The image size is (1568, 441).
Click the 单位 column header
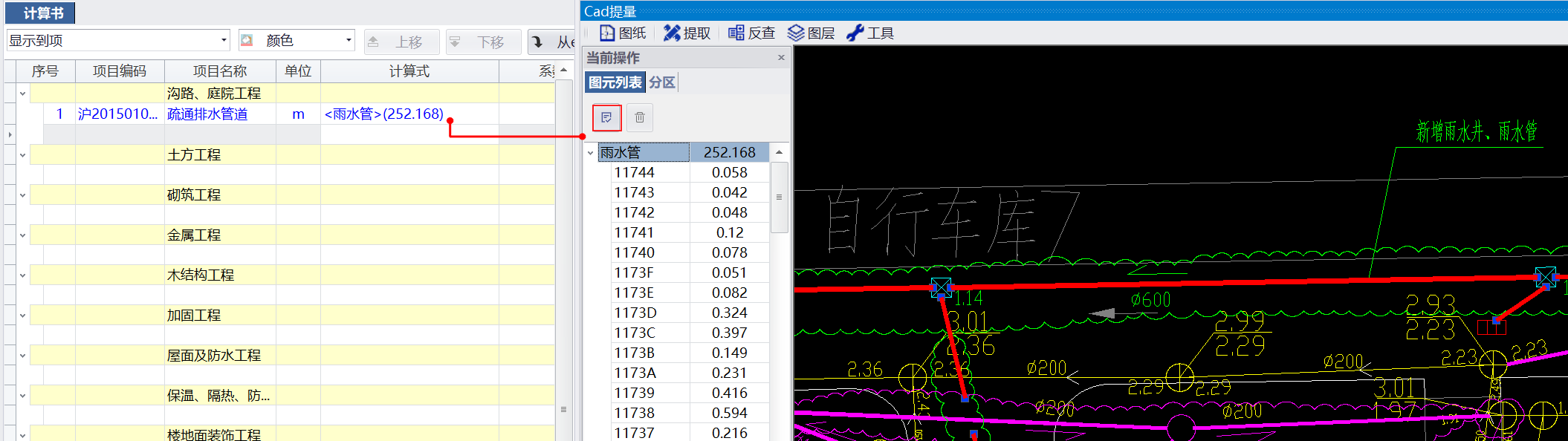tap(298, 71)
